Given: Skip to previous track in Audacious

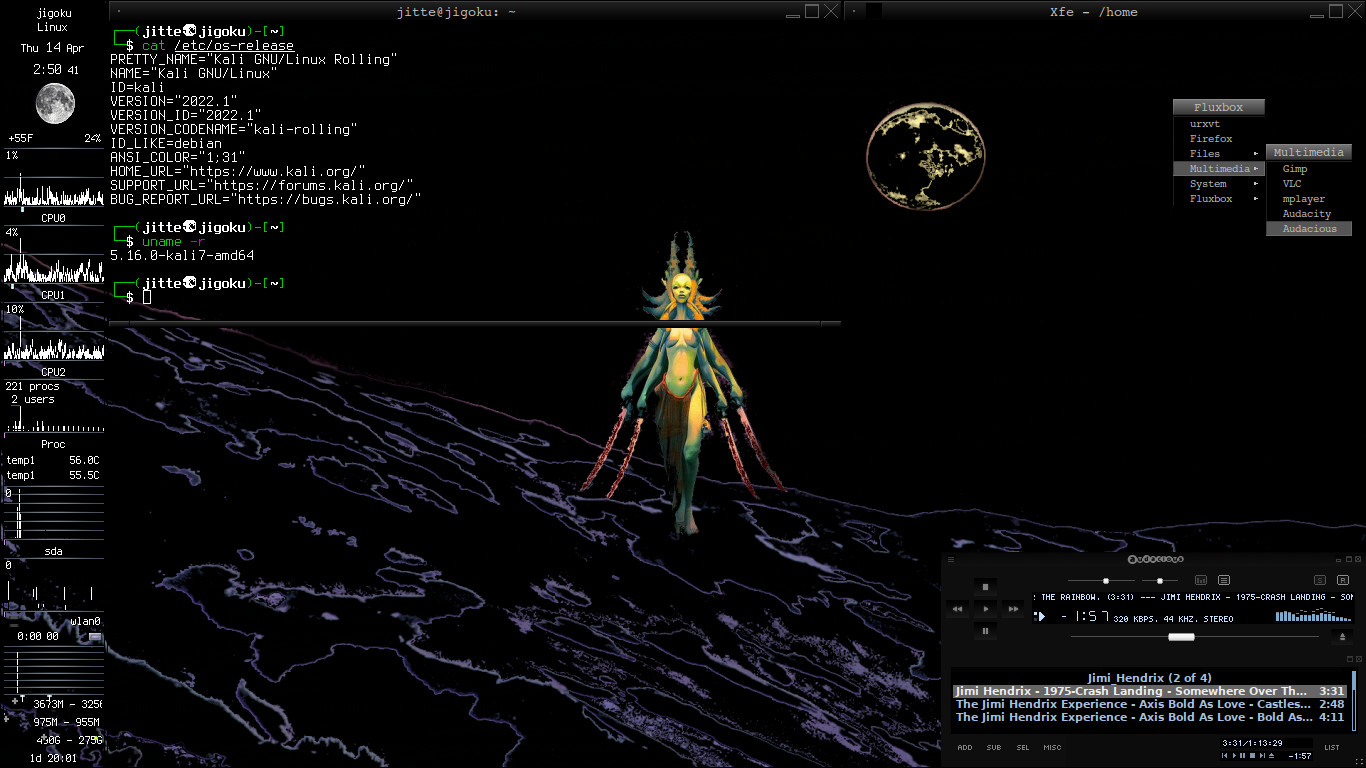Looking at the screenshot, I should coord(958,608).
